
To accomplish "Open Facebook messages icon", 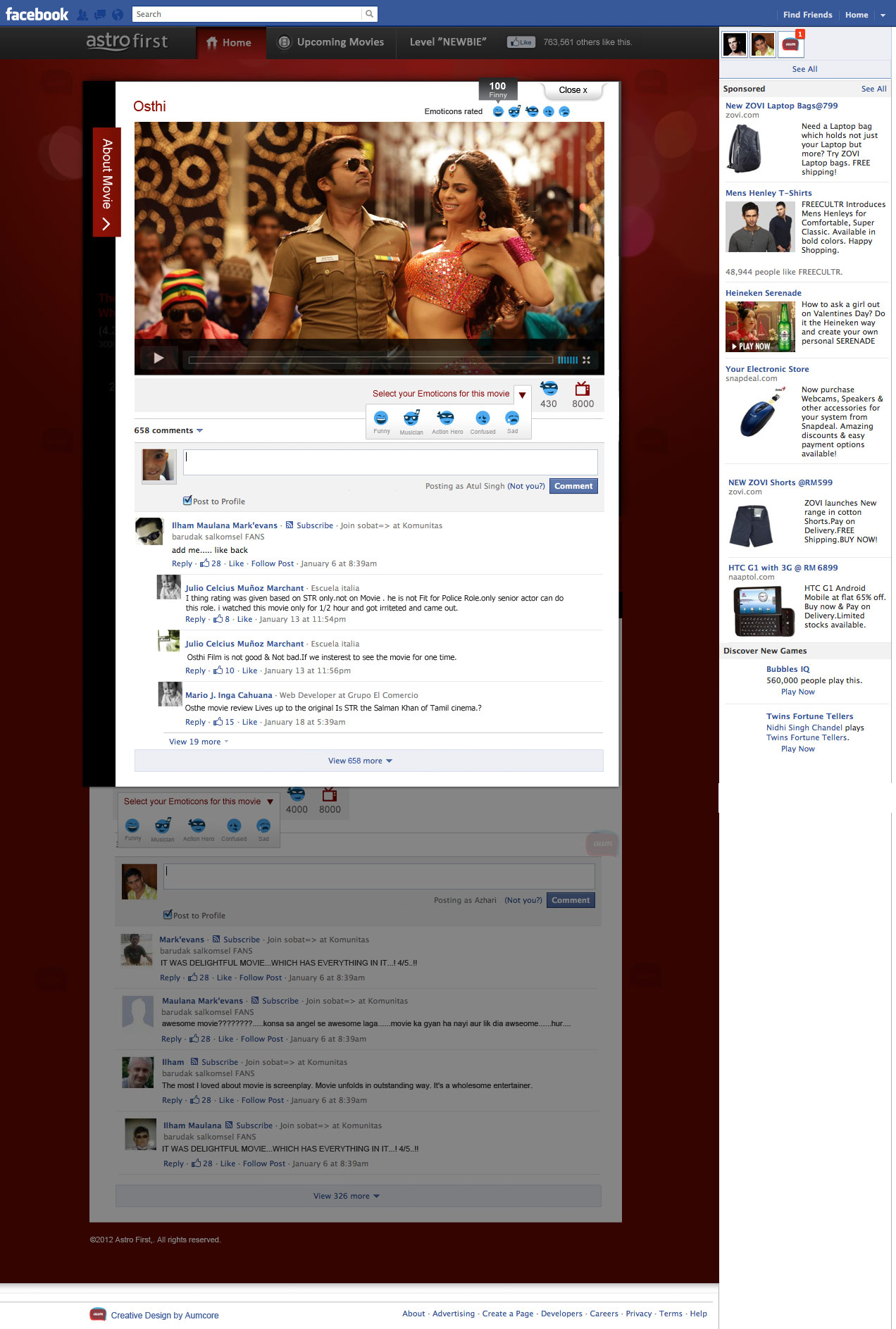I will point(100,14).
